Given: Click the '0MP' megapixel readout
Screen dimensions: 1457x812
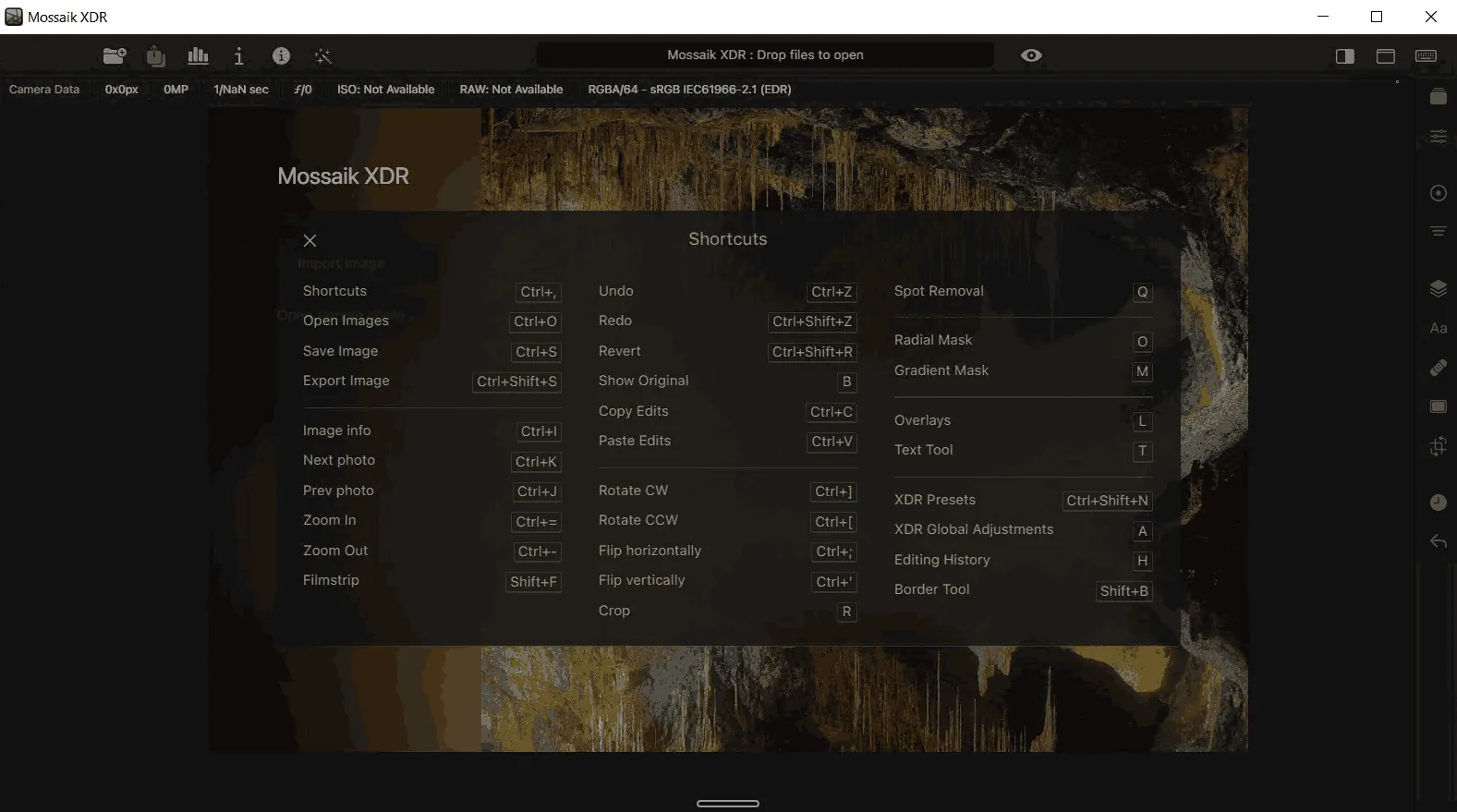Looking at the screenshot, I should [x=176, y=90].
